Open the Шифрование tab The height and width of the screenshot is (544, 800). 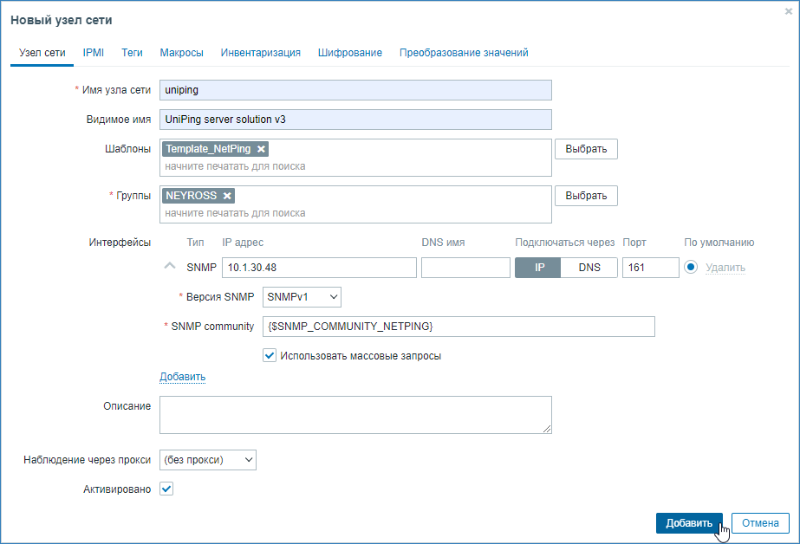click(350, 53)
